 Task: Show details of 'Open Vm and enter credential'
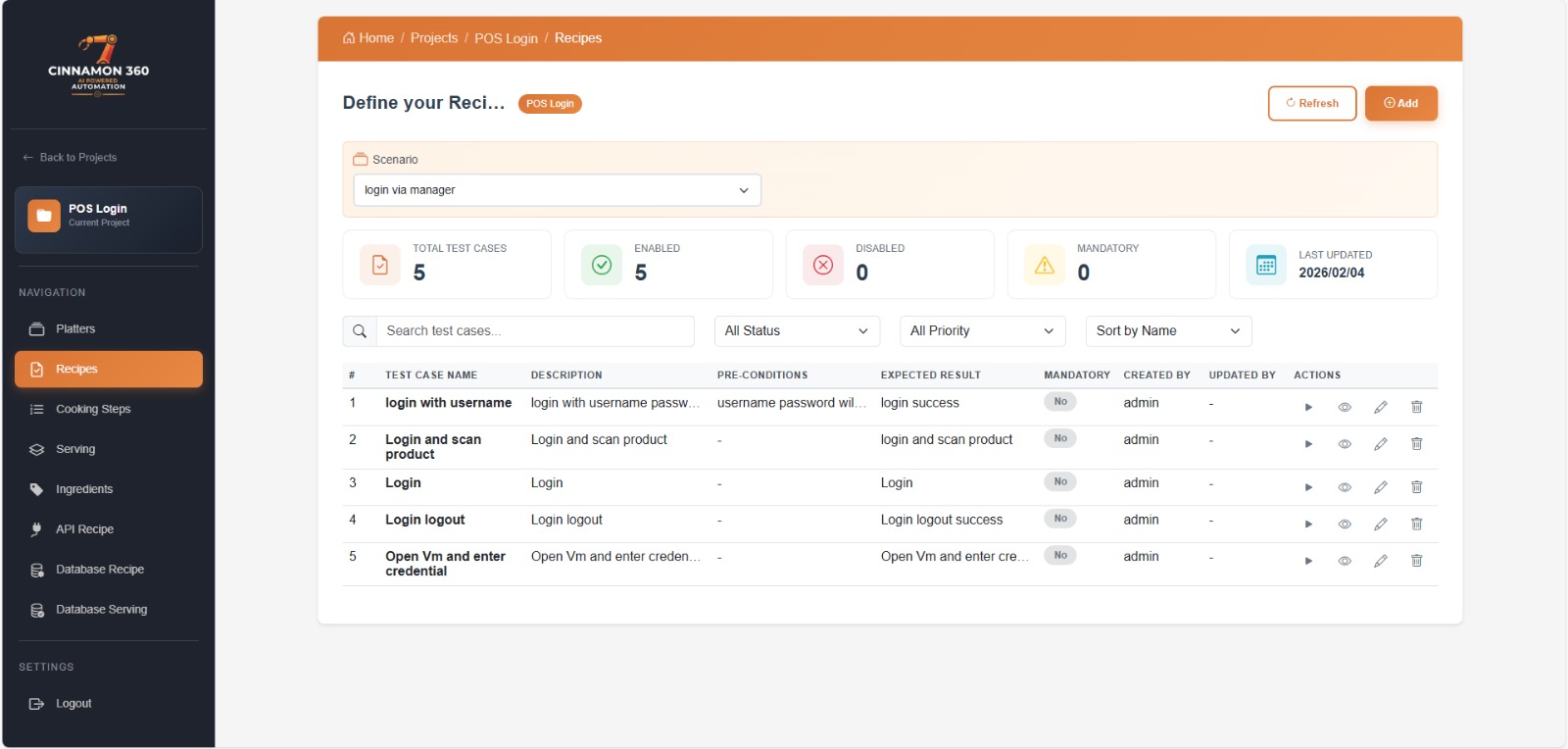click(x=1345, y=561)
